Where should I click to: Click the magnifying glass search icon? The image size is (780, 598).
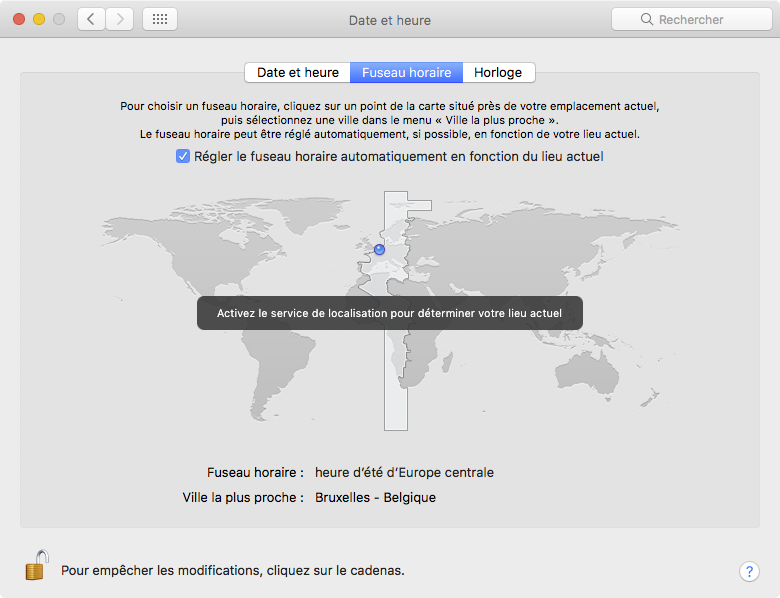tap(647, 19)
